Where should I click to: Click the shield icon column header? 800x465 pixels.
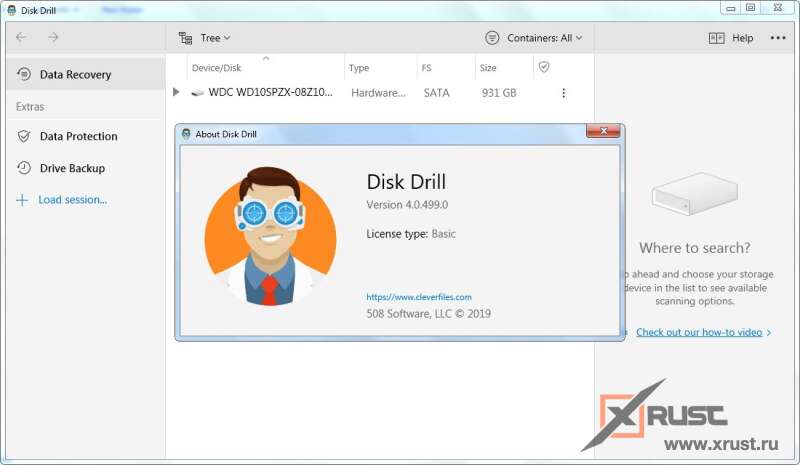point(544,67)
